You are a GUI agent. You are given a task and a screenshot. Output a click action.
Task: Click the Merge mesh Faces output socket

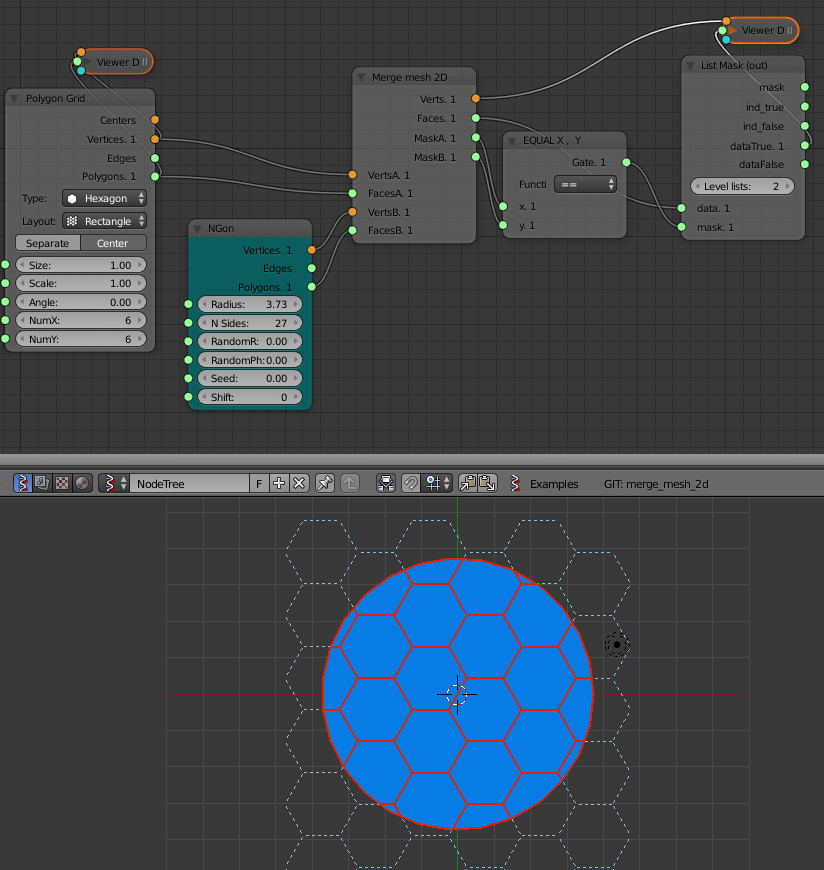pyautogui.click(x=476, y=118)
